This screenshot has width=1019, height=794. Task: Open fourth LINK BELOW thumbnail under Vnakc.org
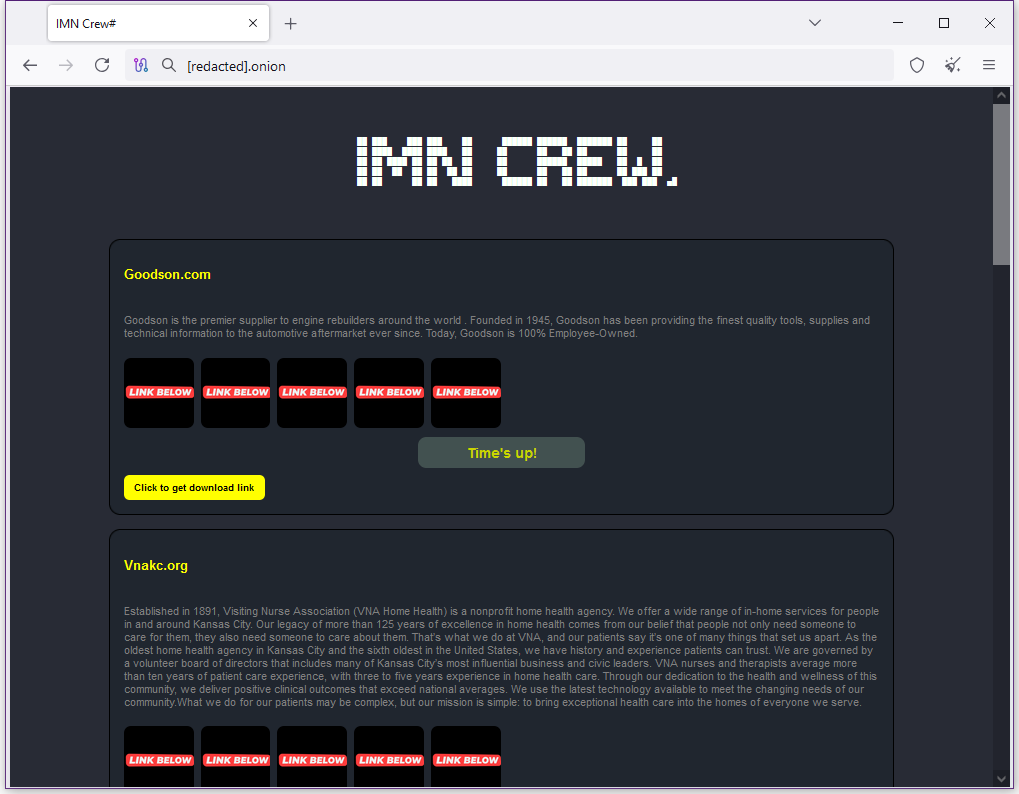coord(389,757)
